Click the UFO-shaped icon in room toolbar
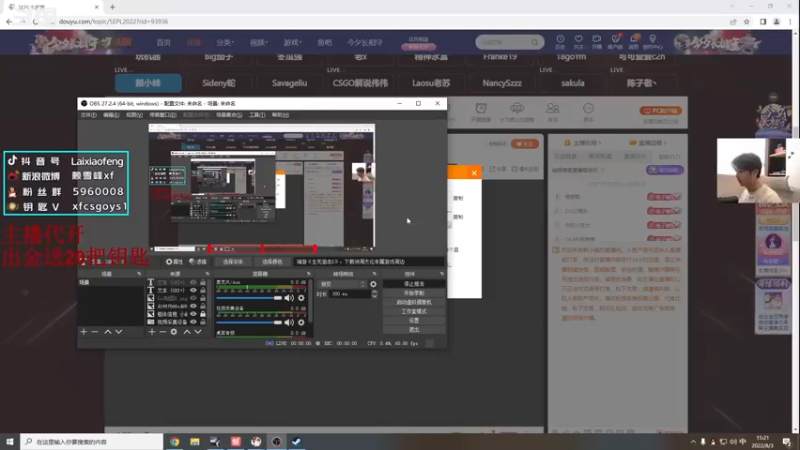Viewport: 800px width, 450px height. pos(517,108)
